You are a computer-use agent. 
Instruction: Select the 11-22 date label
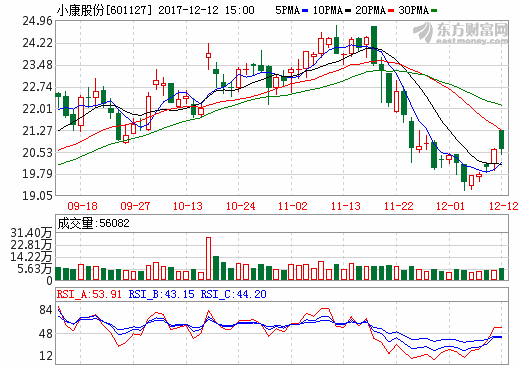point(398,206)
